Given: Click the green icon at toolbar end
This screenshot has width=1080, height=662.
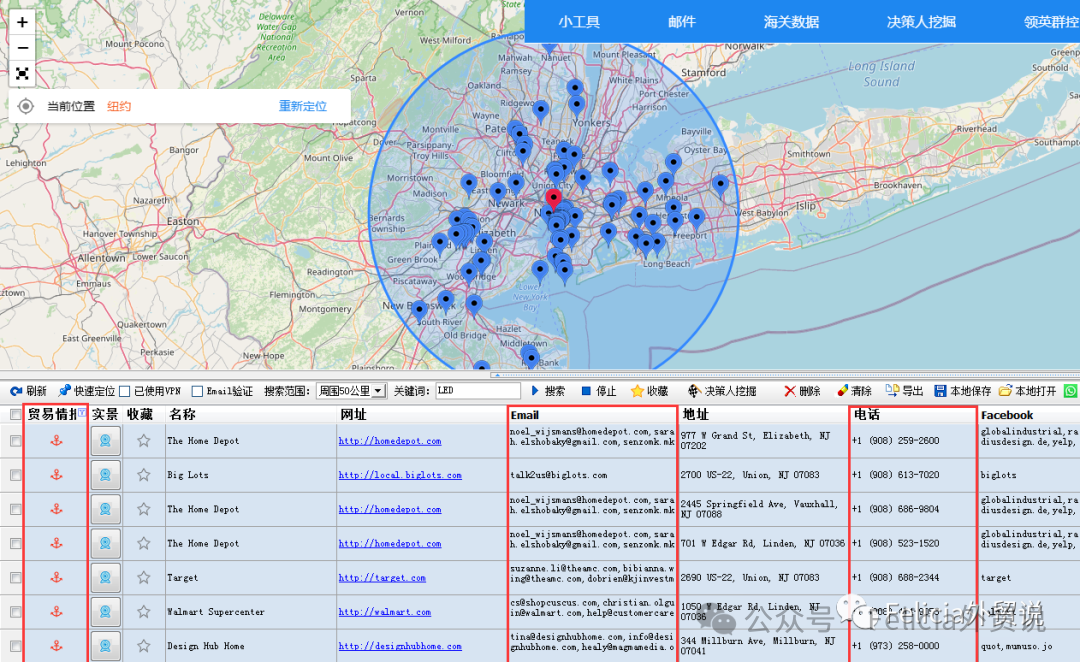Looking at the screenshot, I should click(x=1070, y=391).
